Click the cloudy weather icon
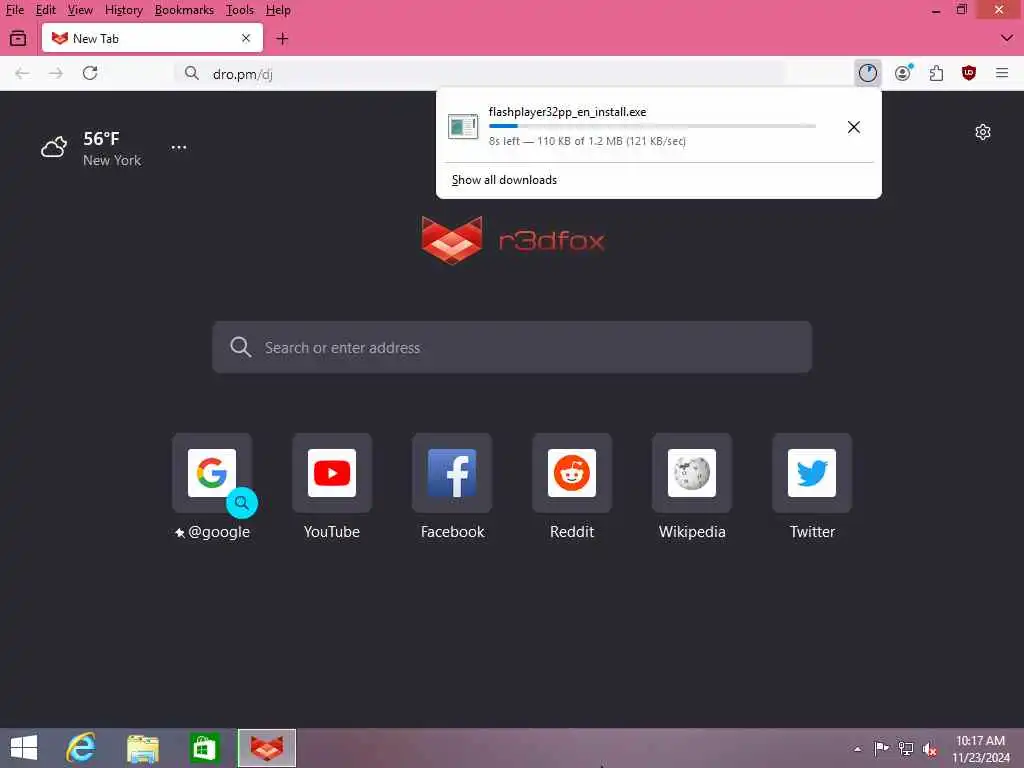1024x768 pixels. pyautogui.click(x=54, y=146)
